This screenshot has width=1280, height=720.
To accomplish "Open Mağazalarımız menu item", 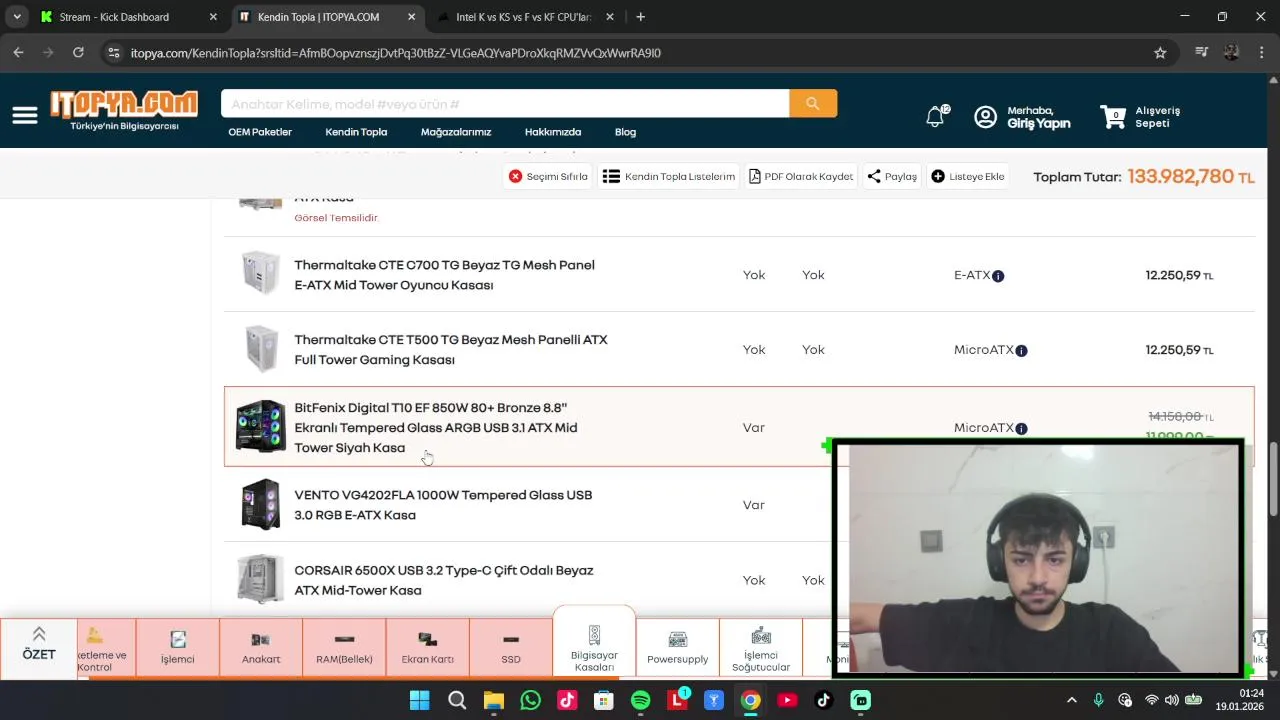I will (x=456, y=132).
